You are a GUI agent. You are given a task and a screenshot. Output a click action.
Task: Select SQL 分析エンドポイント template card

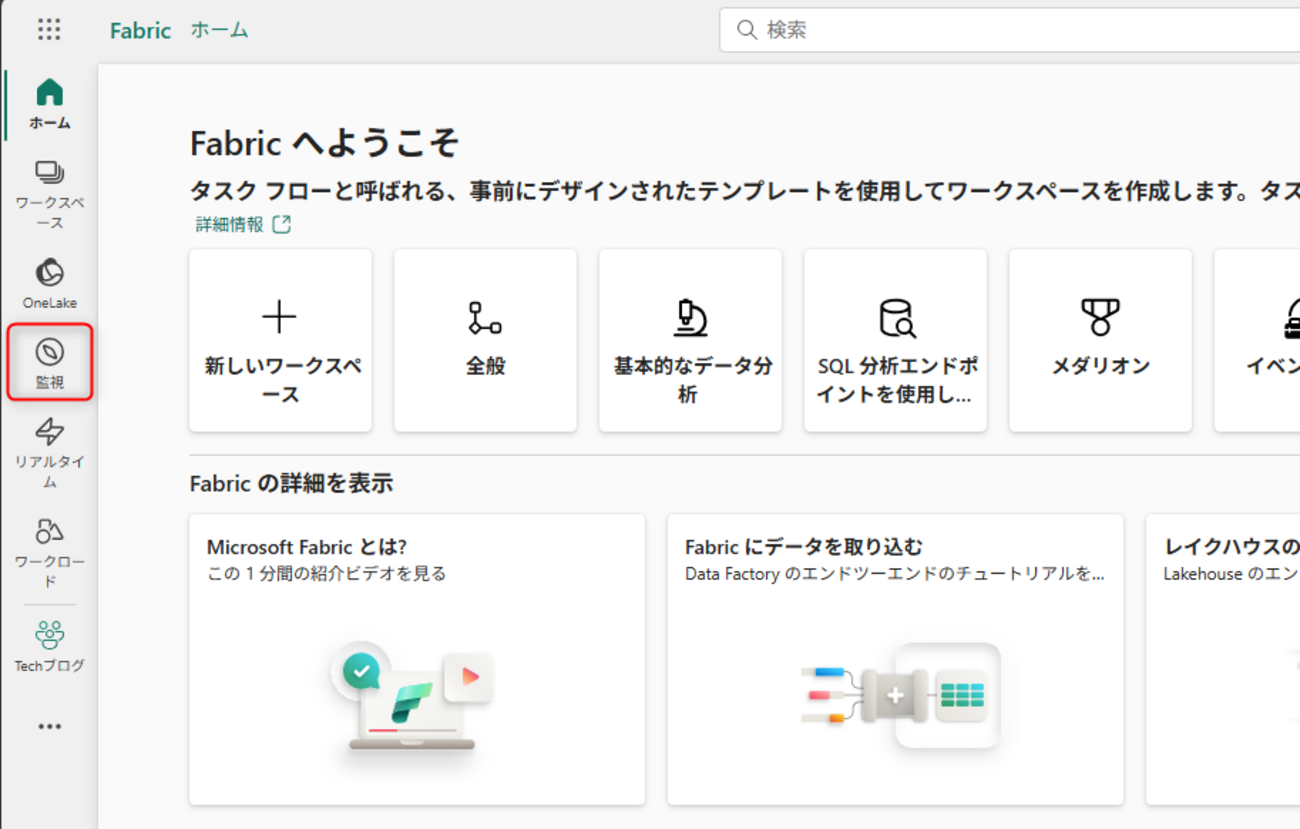[x=895, y=341]
